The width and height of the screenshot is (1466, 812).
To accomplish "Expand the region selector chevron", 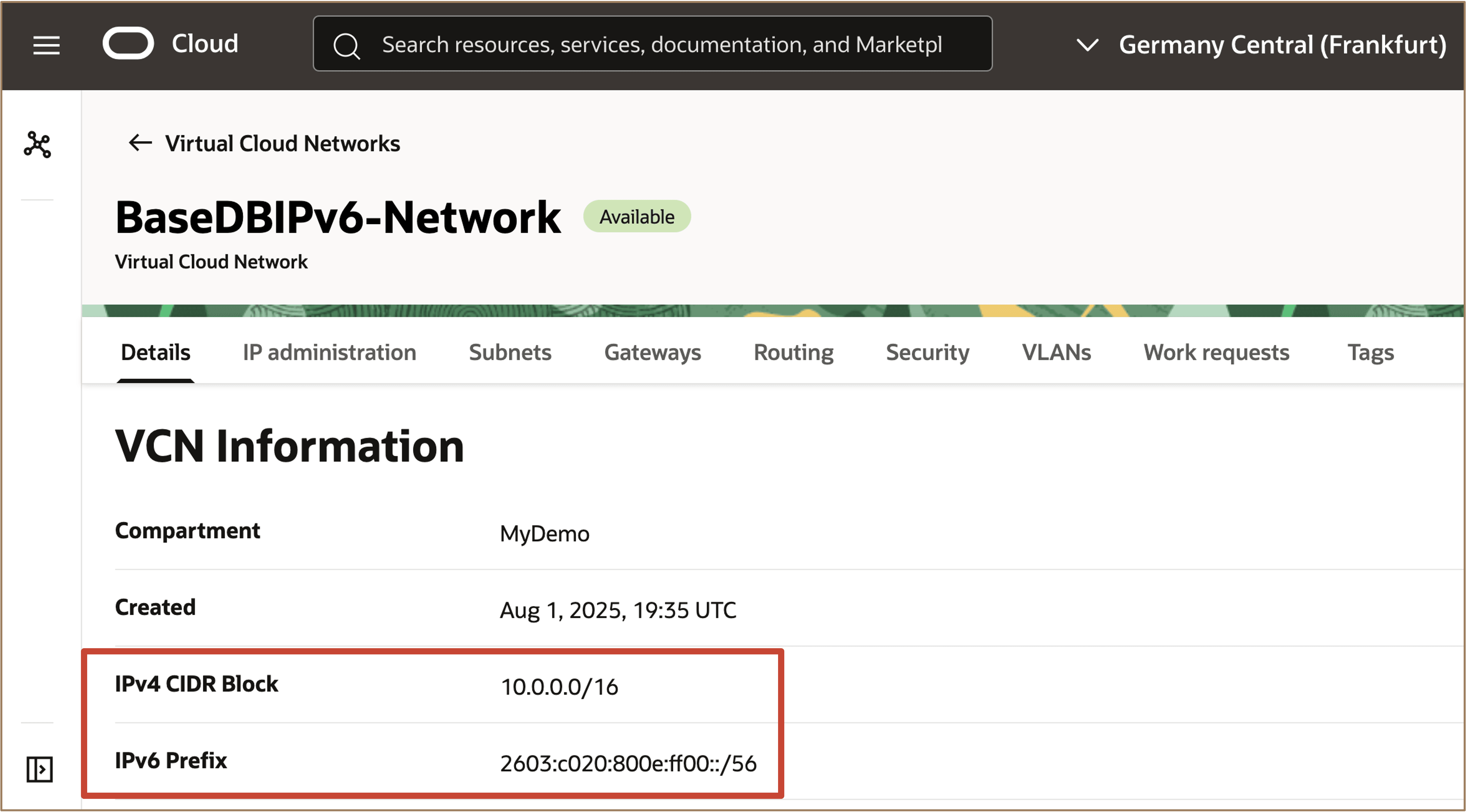I will [x=1087, y=44].
